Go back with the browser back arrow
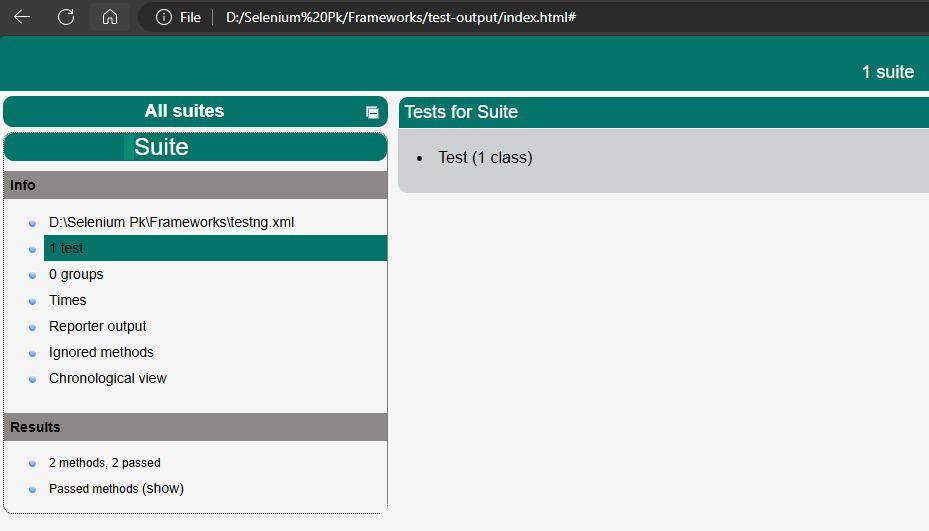Image resolution: width=929 pixels, height=531 pixels. click(22, 17)
